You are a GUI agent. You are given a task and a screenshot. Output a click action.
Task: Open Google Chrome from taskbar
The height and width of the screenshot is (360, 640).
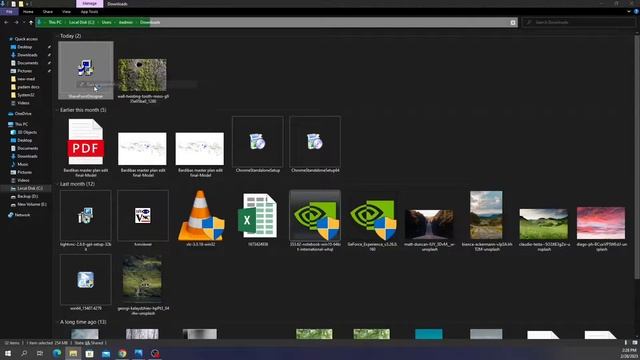point(122,353)
